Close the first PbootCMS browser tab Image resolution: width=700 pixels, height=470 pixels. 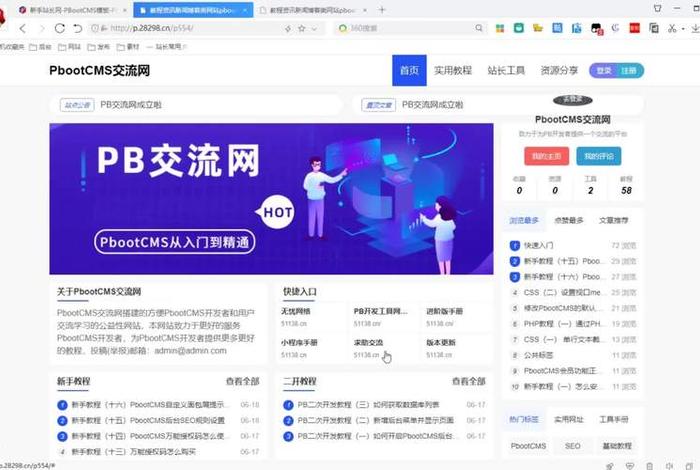tap(125, 10)
